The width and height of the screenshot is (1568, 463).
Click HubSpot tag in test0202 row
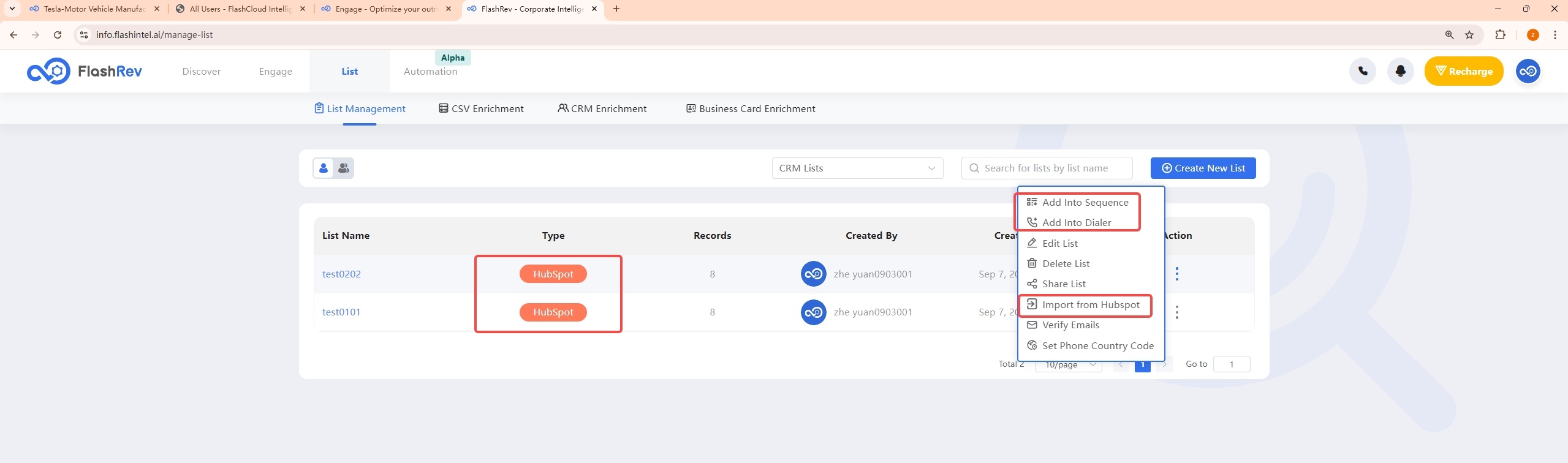(553, 274)
